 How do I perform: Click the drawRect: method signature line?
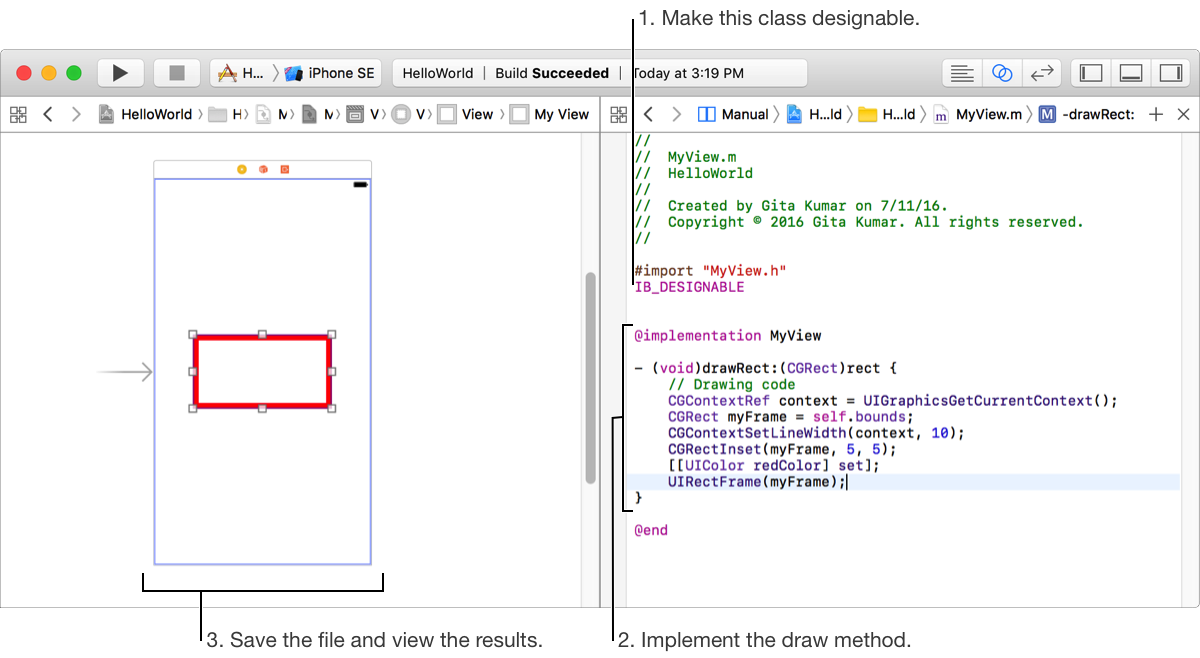[x=766, y=367]
